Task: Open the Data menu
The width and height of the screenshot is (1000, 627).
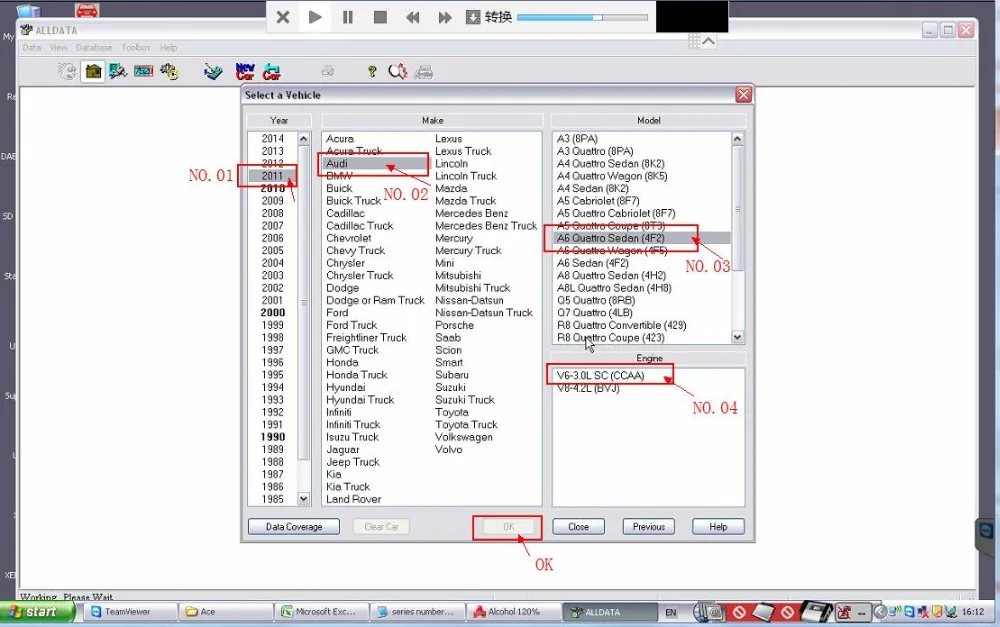Action: (x=31, y=48)
